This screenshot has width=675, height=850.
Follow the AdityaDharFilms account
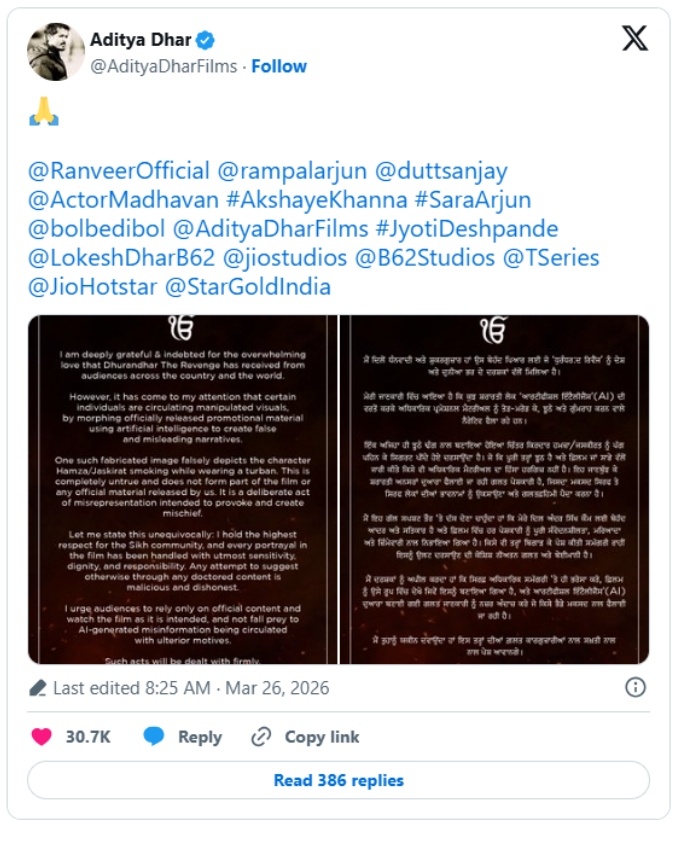coord(279,66)
